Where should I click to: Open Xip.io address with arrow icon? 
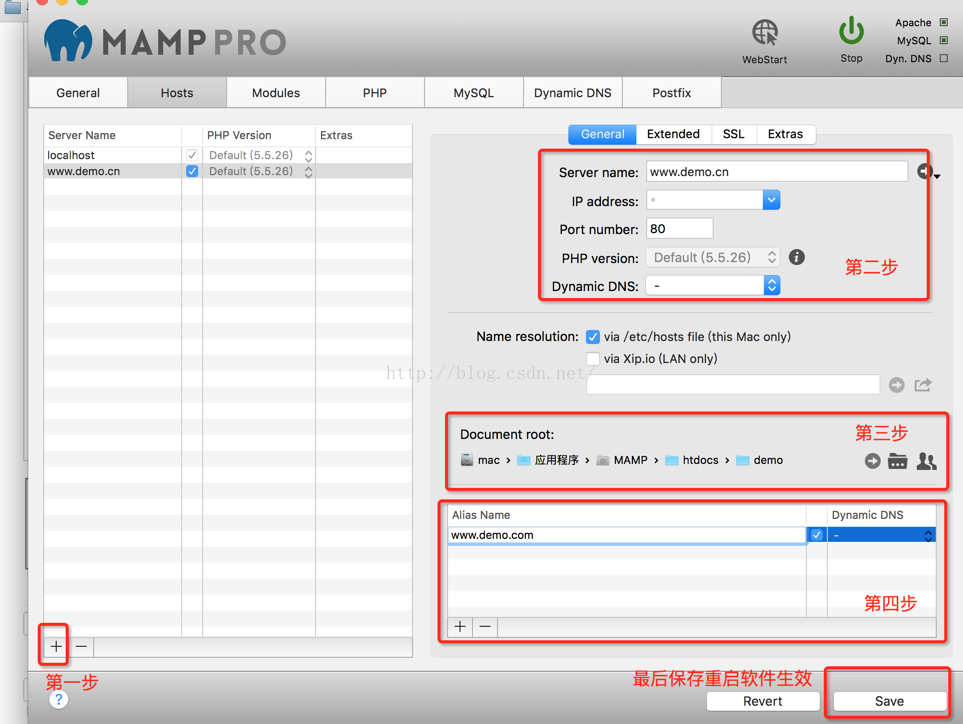[897, 385]
